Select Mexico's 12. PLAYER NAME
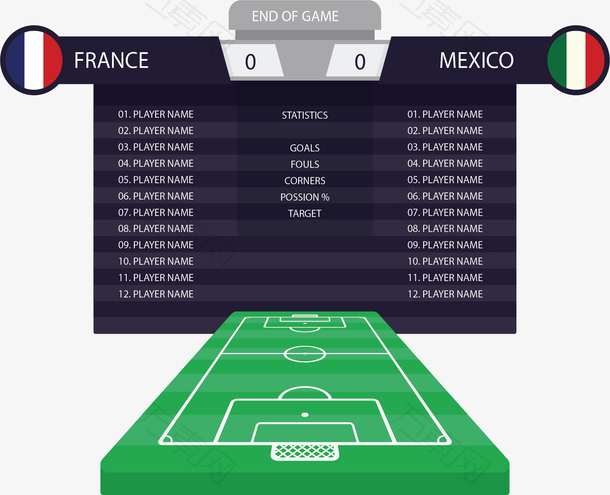 (445, 294)
